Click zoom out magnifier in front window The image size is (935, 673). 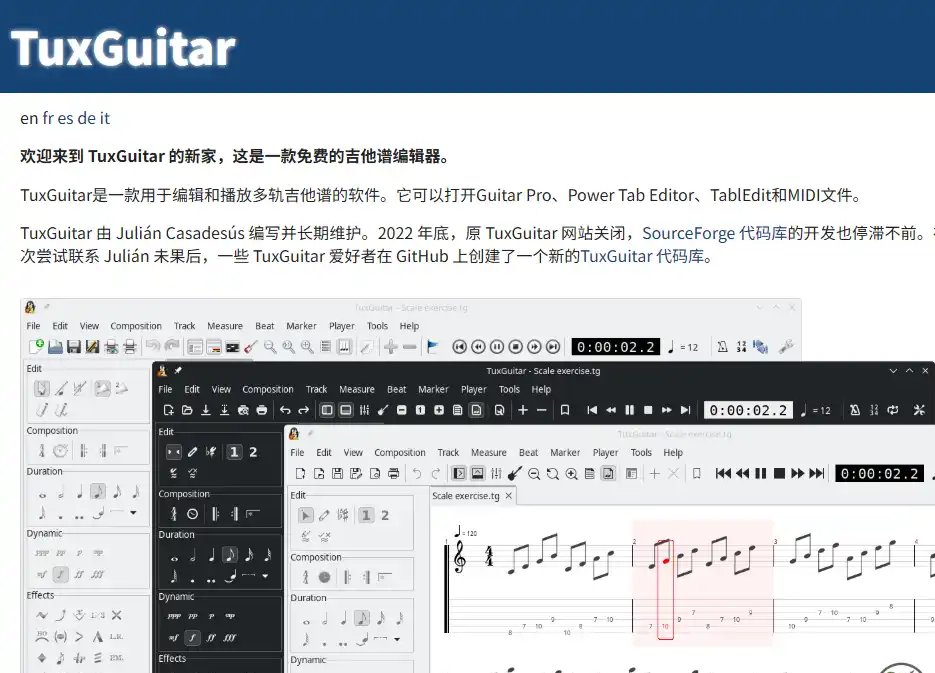[534, 474]
